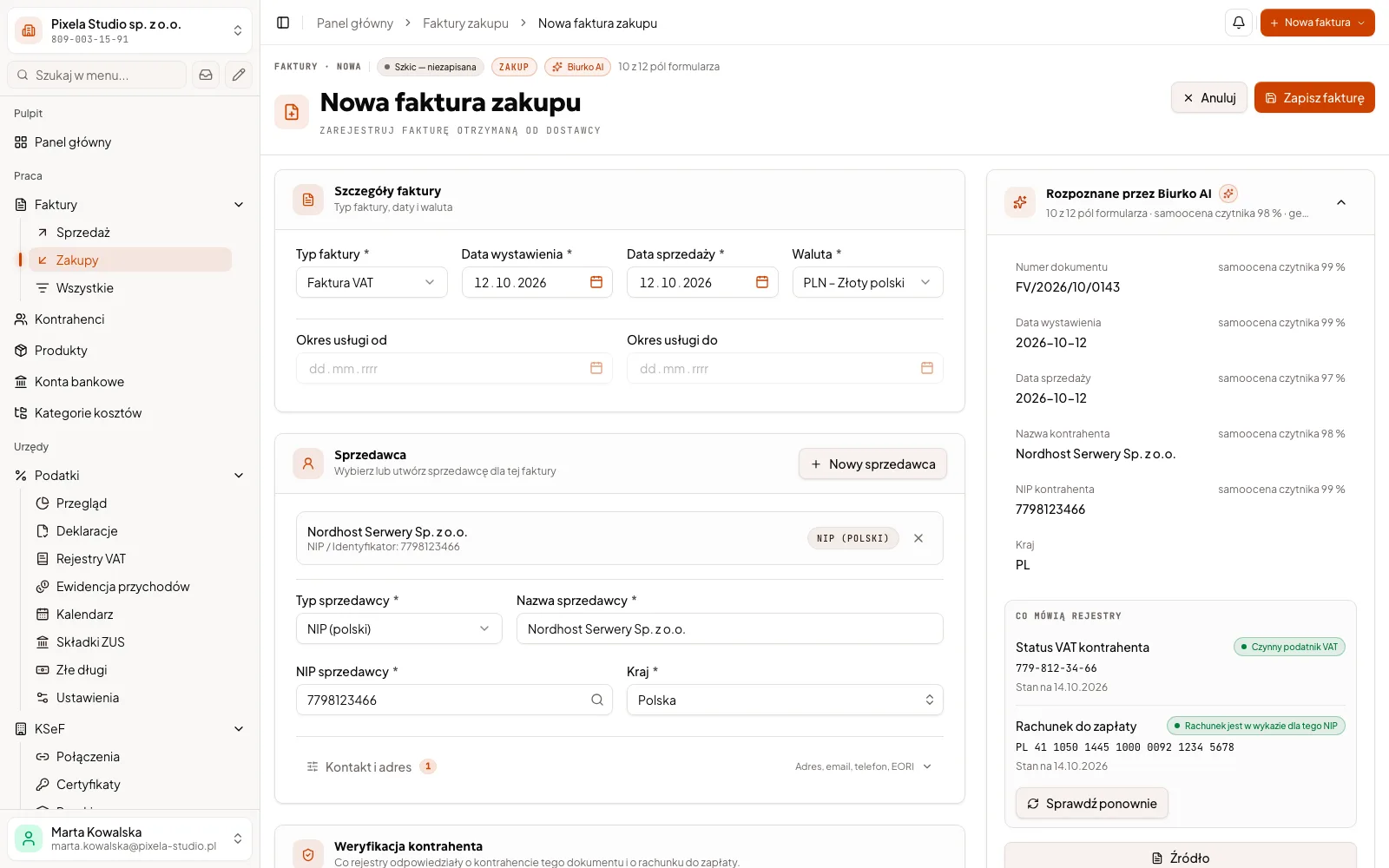The width and height of the screenshot is (1389, 868).
Task: Click the Okres usługi od date field
Action: (x=454, y=368)
